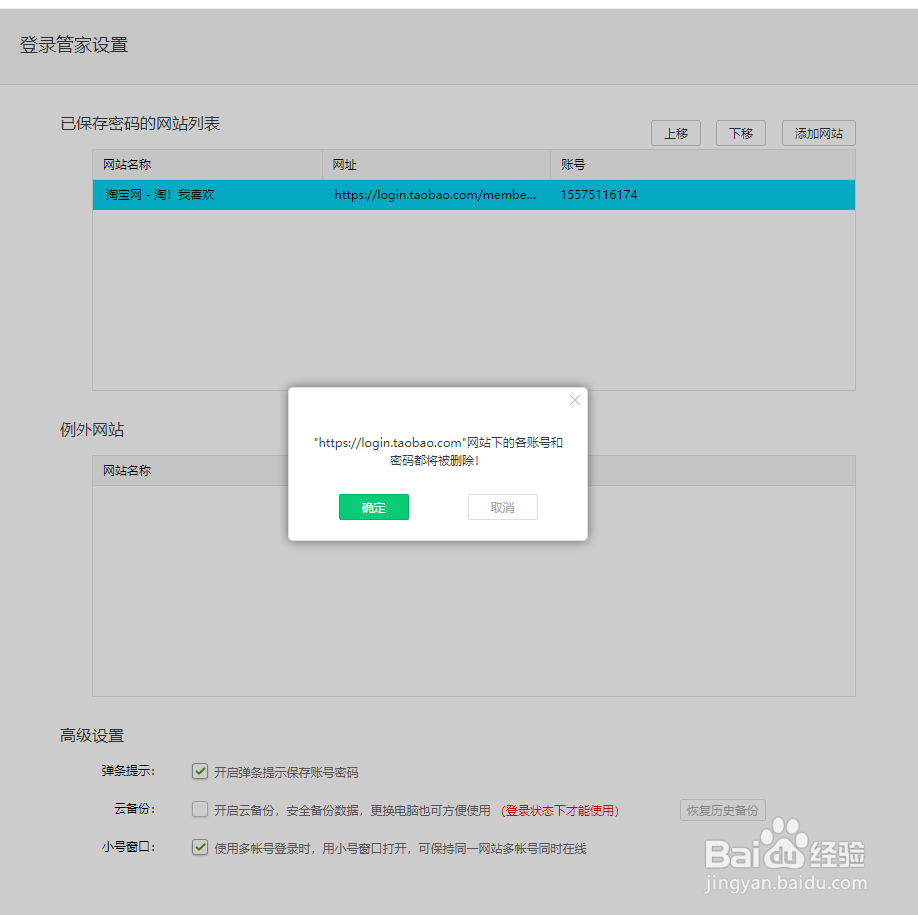Click the 高级设置 section heading
918x915 pixels.
(x=92, y=735)
